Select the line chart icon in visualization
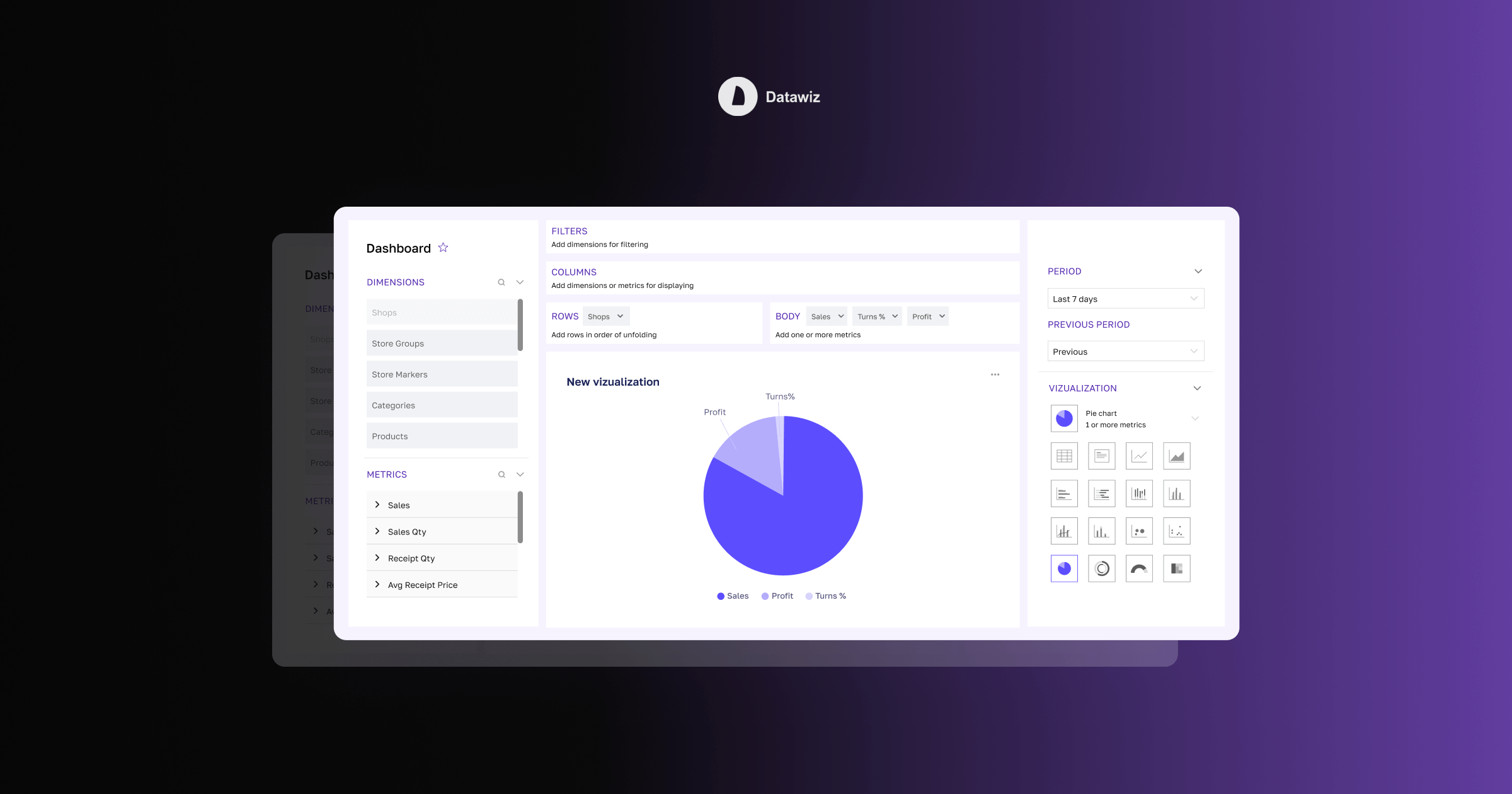The height and width of the screenshot is (794, 1512). (x=1139, y=456)
